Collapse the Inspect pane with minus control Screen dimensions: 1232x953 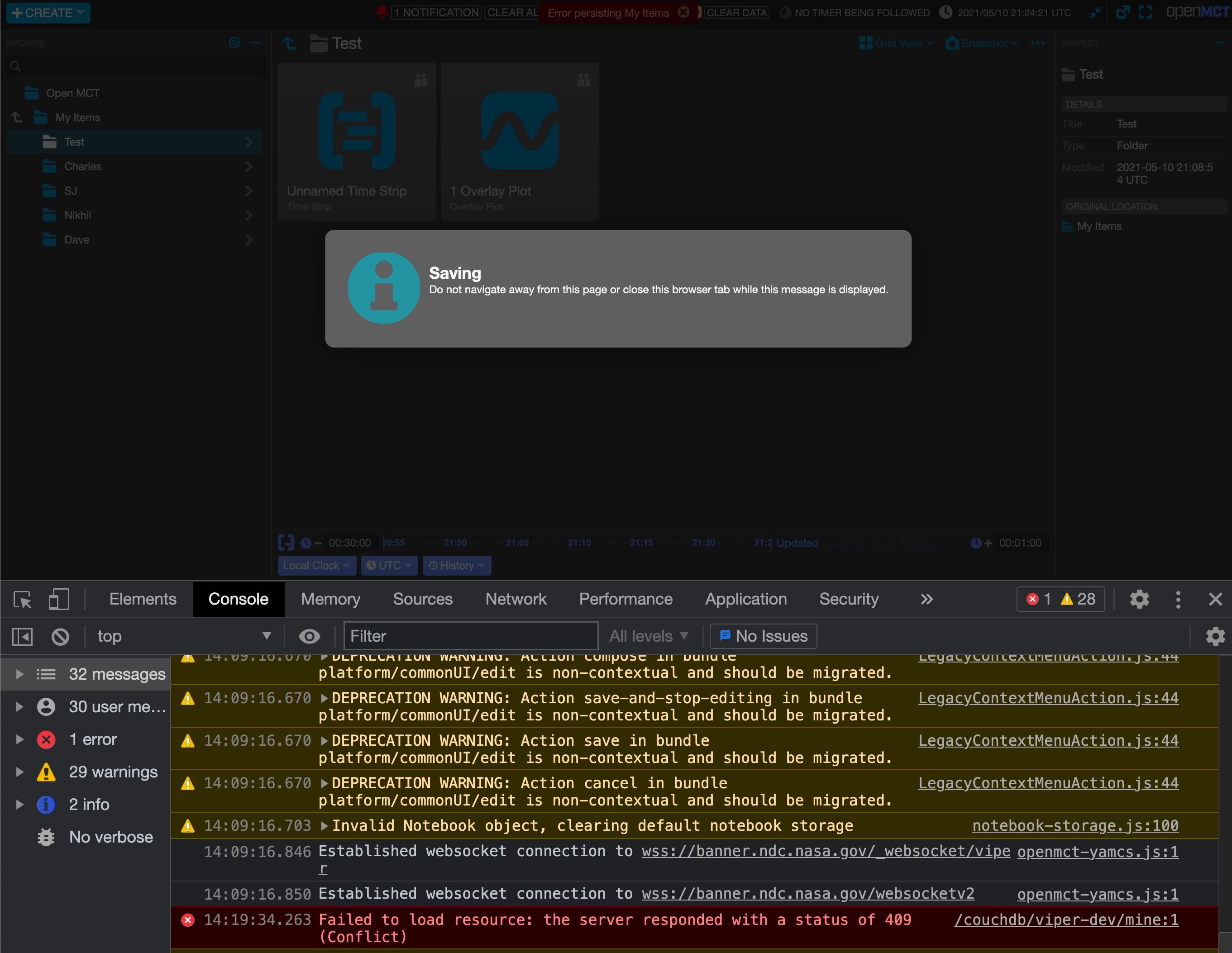tap(1220, 42)
